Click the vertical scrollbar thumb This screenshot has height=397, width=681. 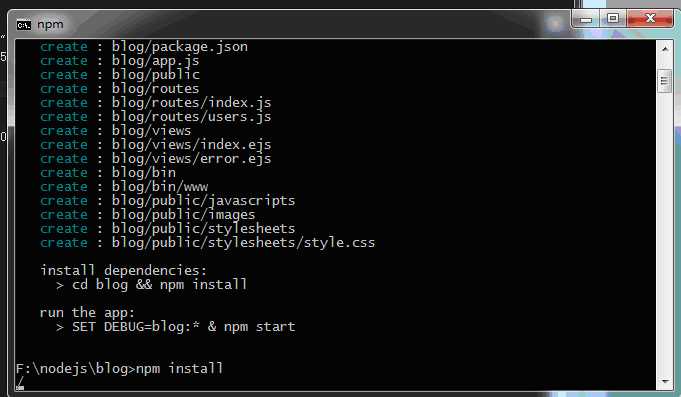click(664, 81)
